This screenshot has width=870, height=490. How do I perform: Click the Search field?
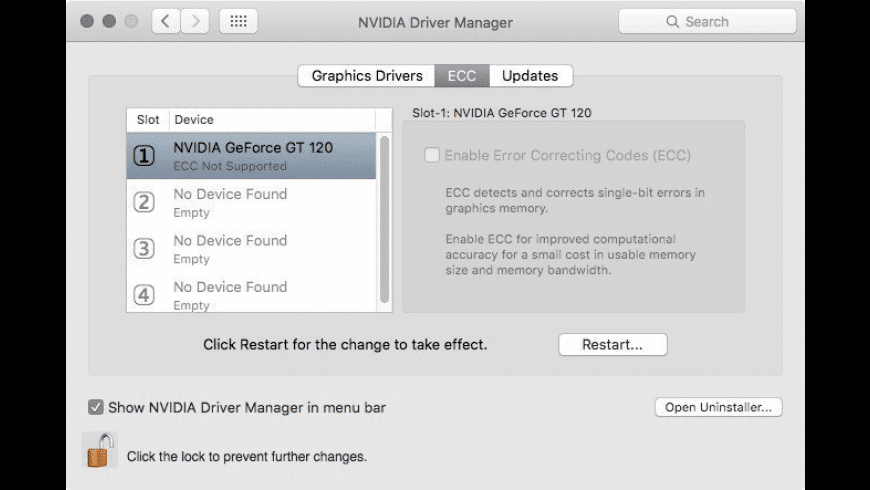[707, 21]
